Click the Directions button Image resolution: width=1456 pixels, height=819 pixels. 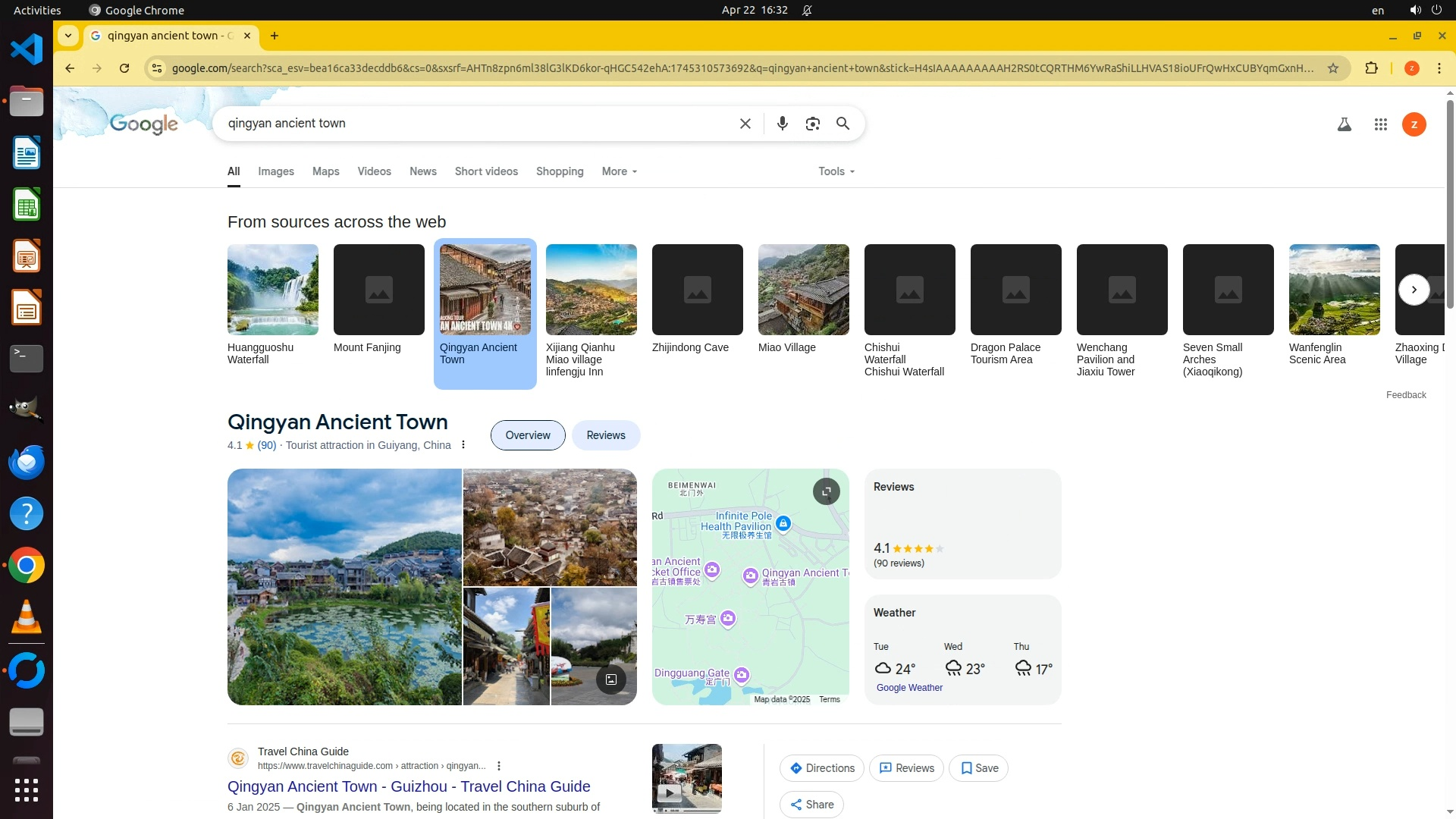821,768
